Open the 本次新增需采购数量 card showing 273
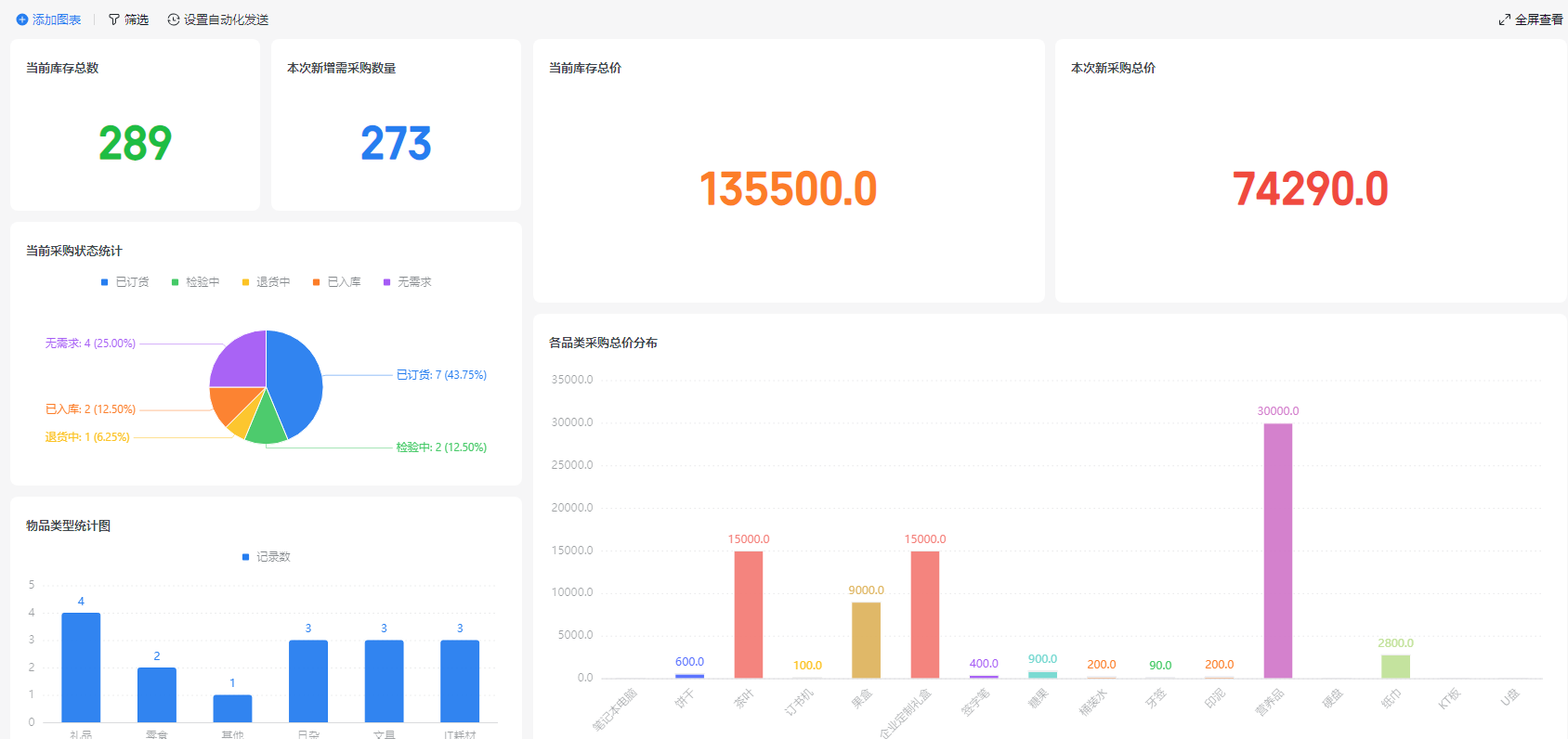The width and height of the screenshot is (1568, 739). [396, 124]
